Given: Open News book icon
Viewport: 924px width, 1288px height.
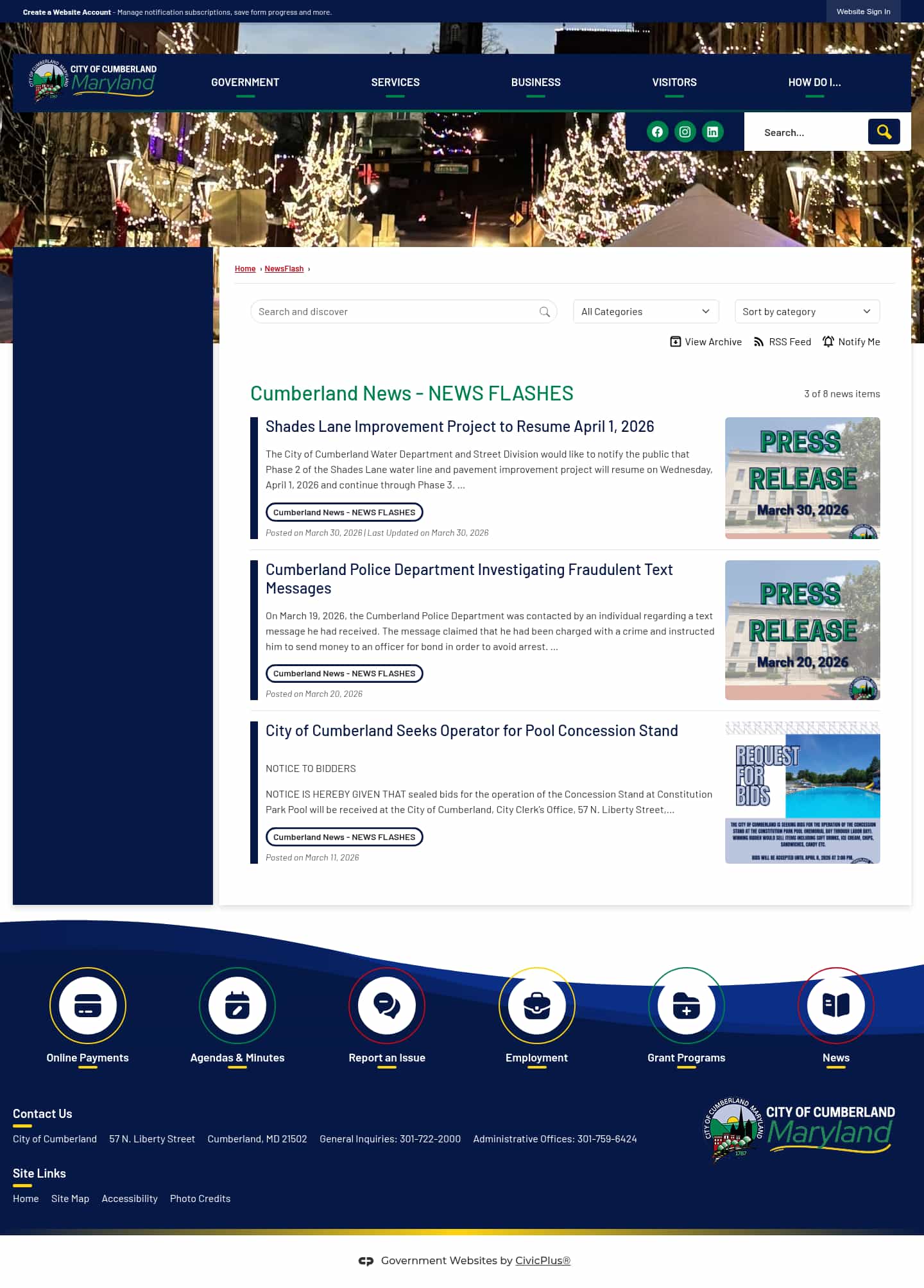Looking at the screenshot, I should (835, 1005).
